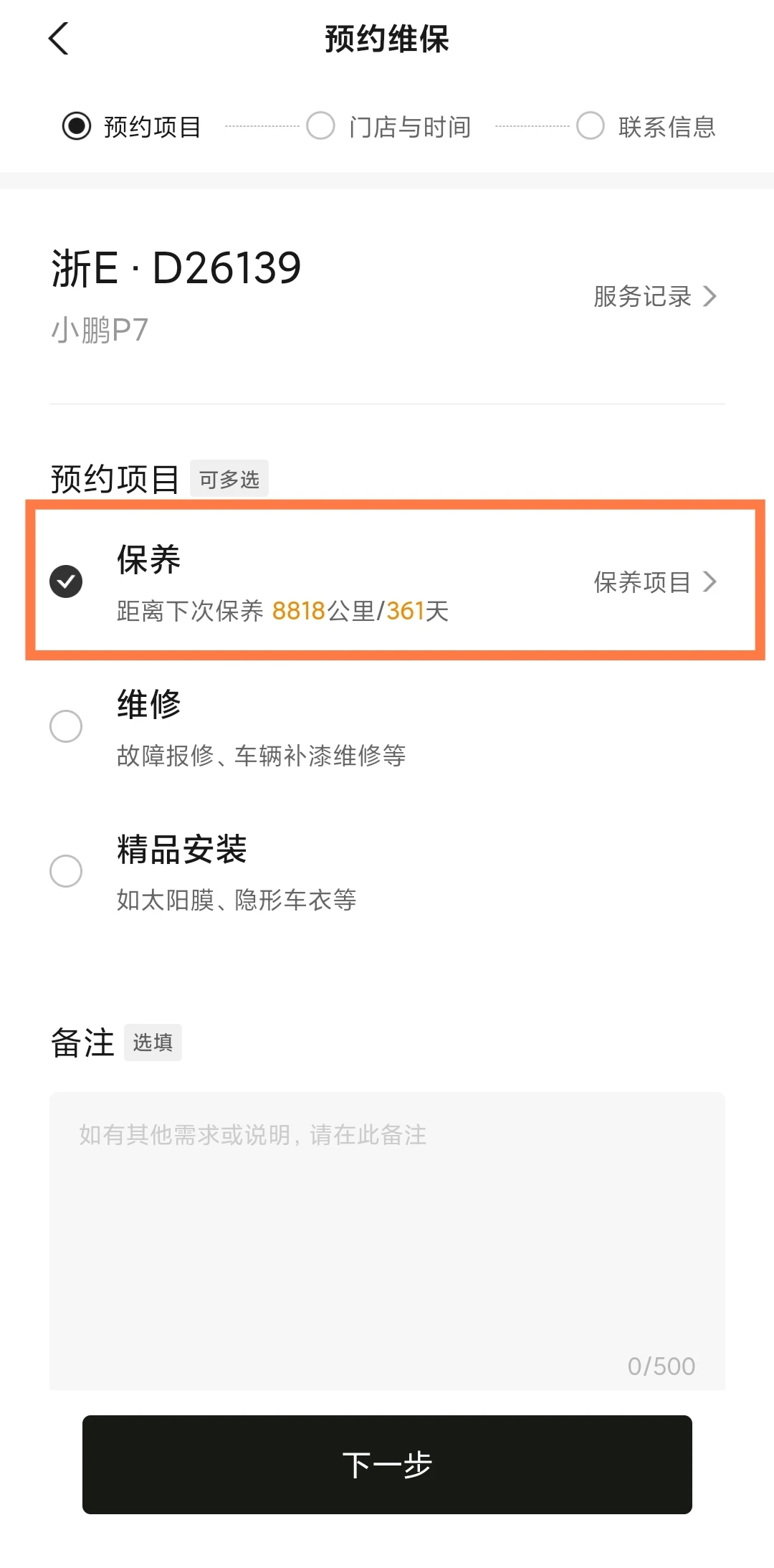The width and height of the screenshot is (774, 1568).
Task: Uncheck the 保养 checkmark
Action: (66, 581)
